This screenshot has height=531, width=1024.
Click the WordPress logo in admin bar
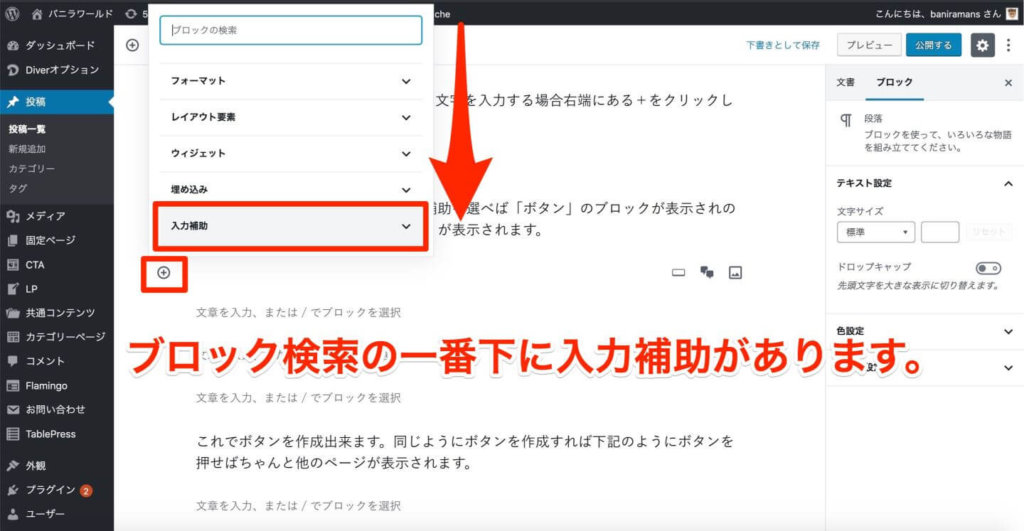click(12, 13)
